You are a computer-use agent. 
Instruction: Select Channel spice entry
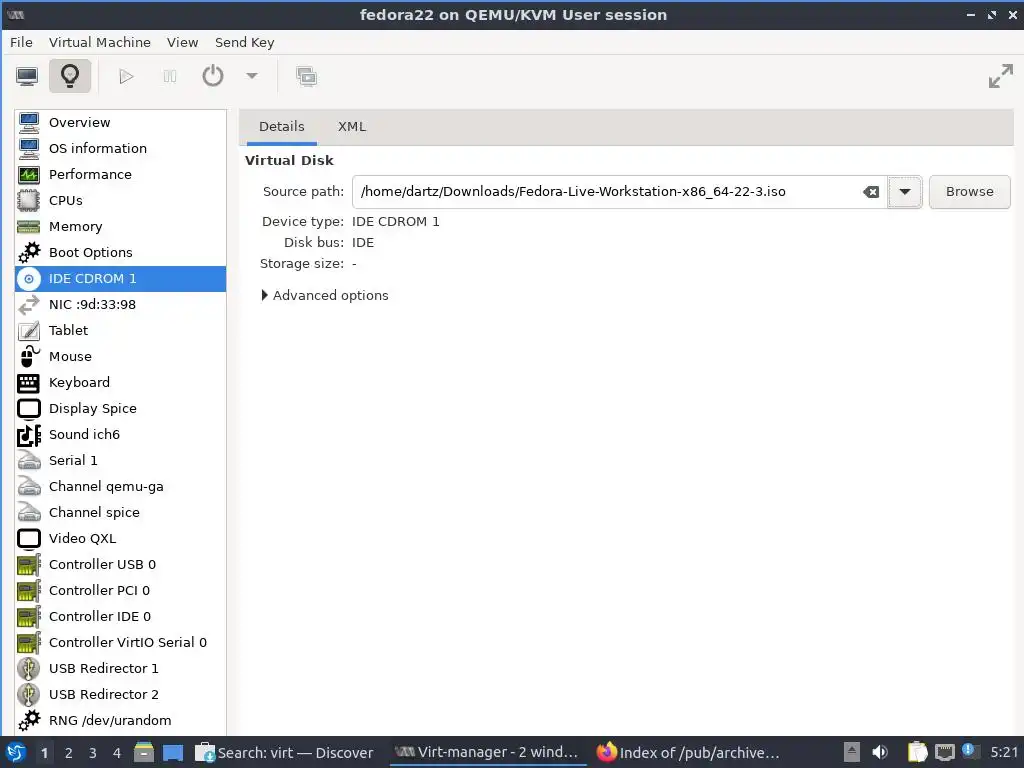pos(120,513)
